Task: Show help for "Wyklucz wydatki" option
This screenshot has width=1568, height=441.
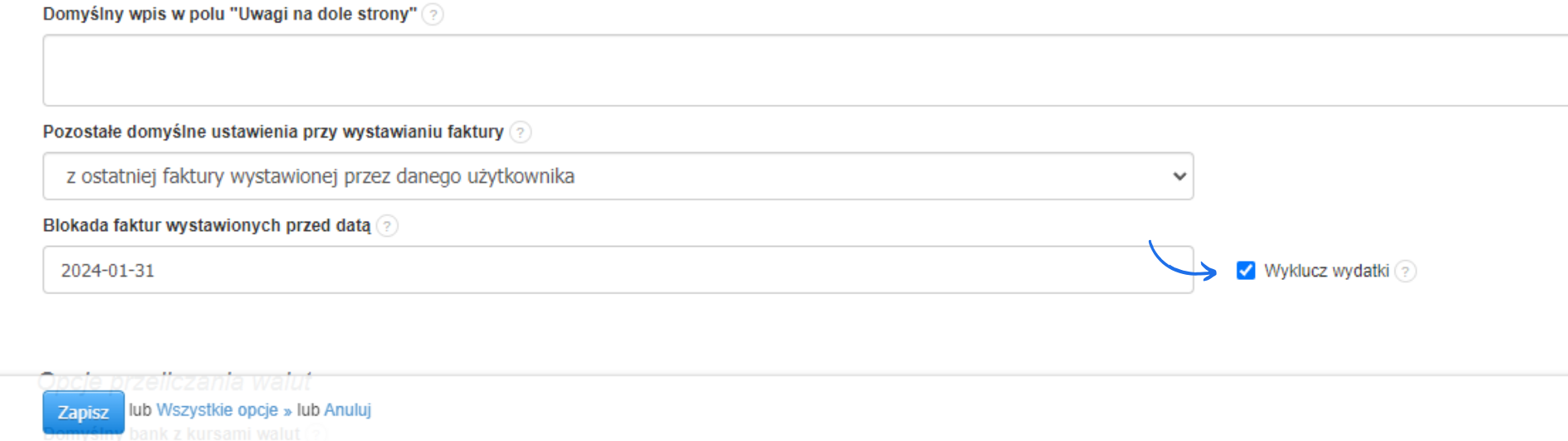Action: pyautogui.click(x=1405, y=272)
